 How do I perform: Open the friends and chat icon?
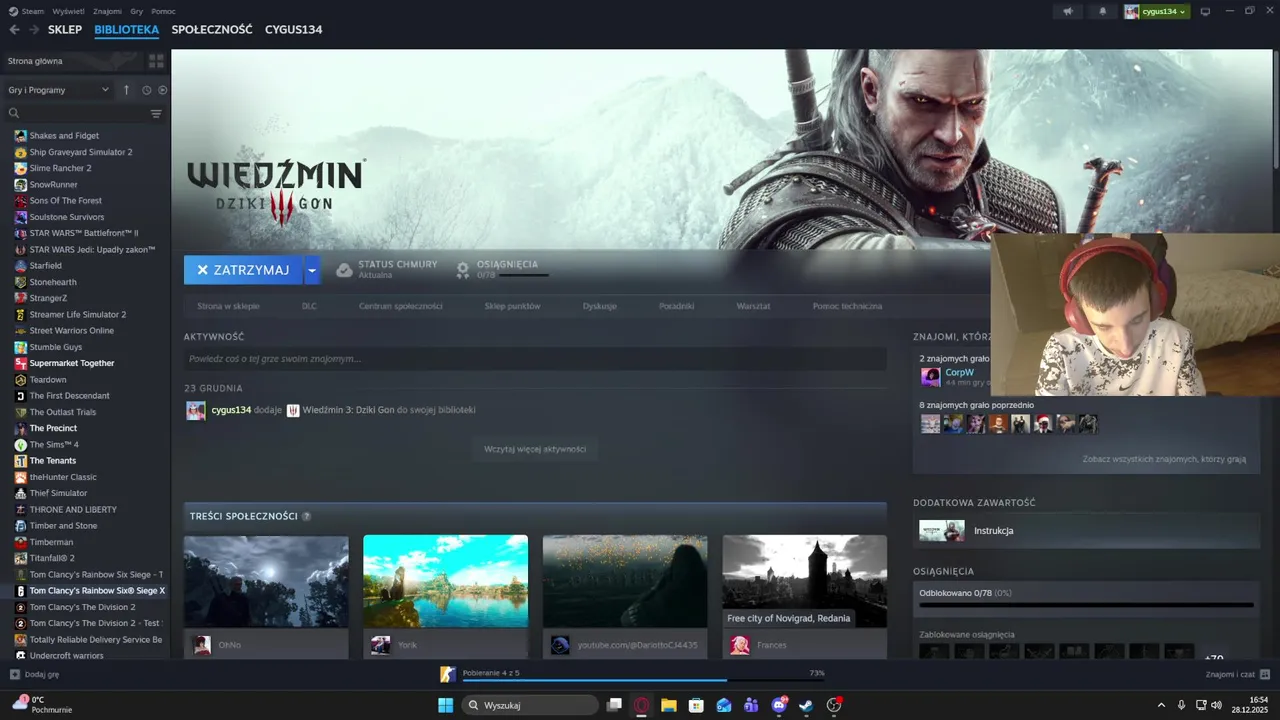1265,674
